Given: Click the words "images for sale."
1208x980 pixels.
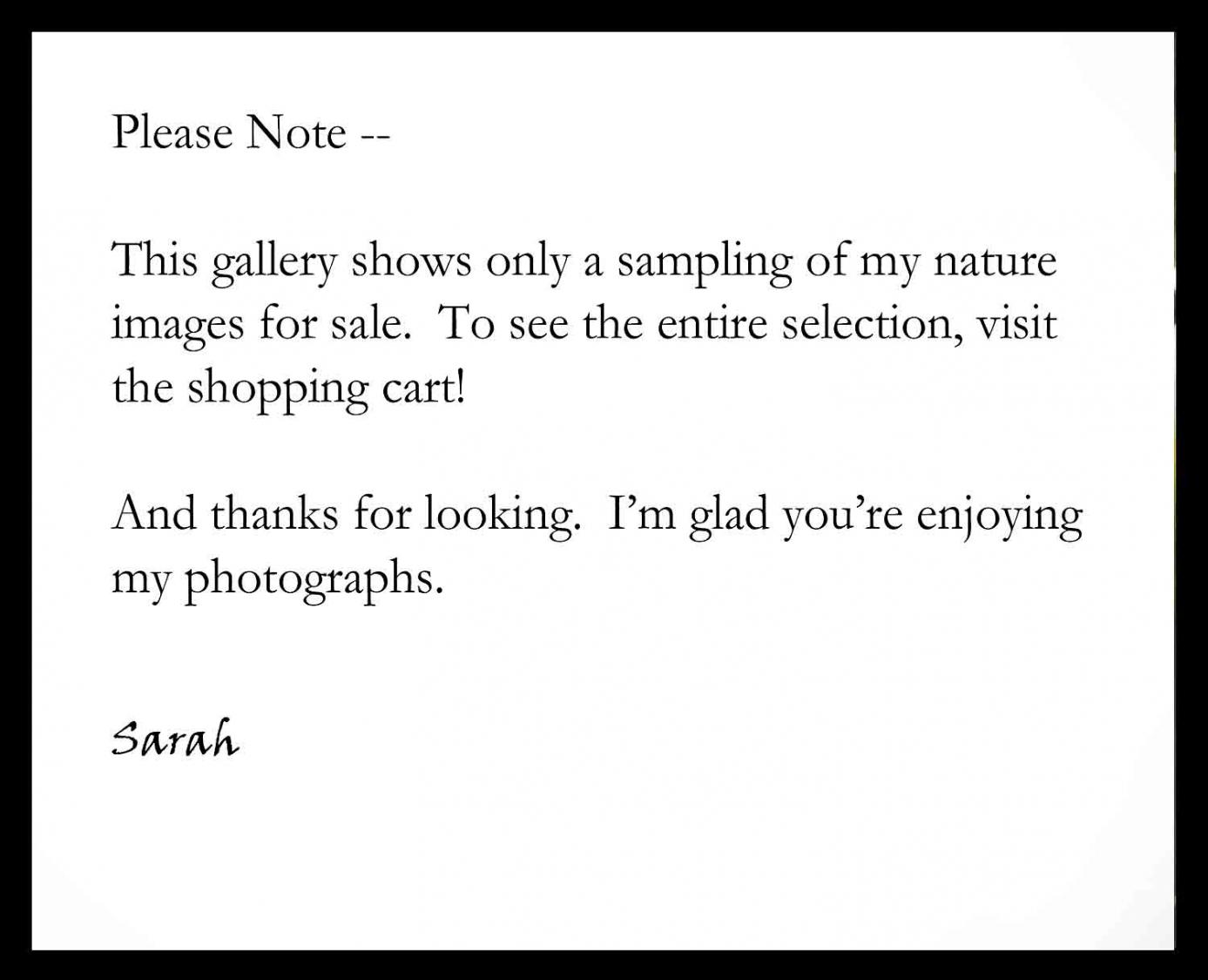Looking at the screenshot, I should click(261, 326).
